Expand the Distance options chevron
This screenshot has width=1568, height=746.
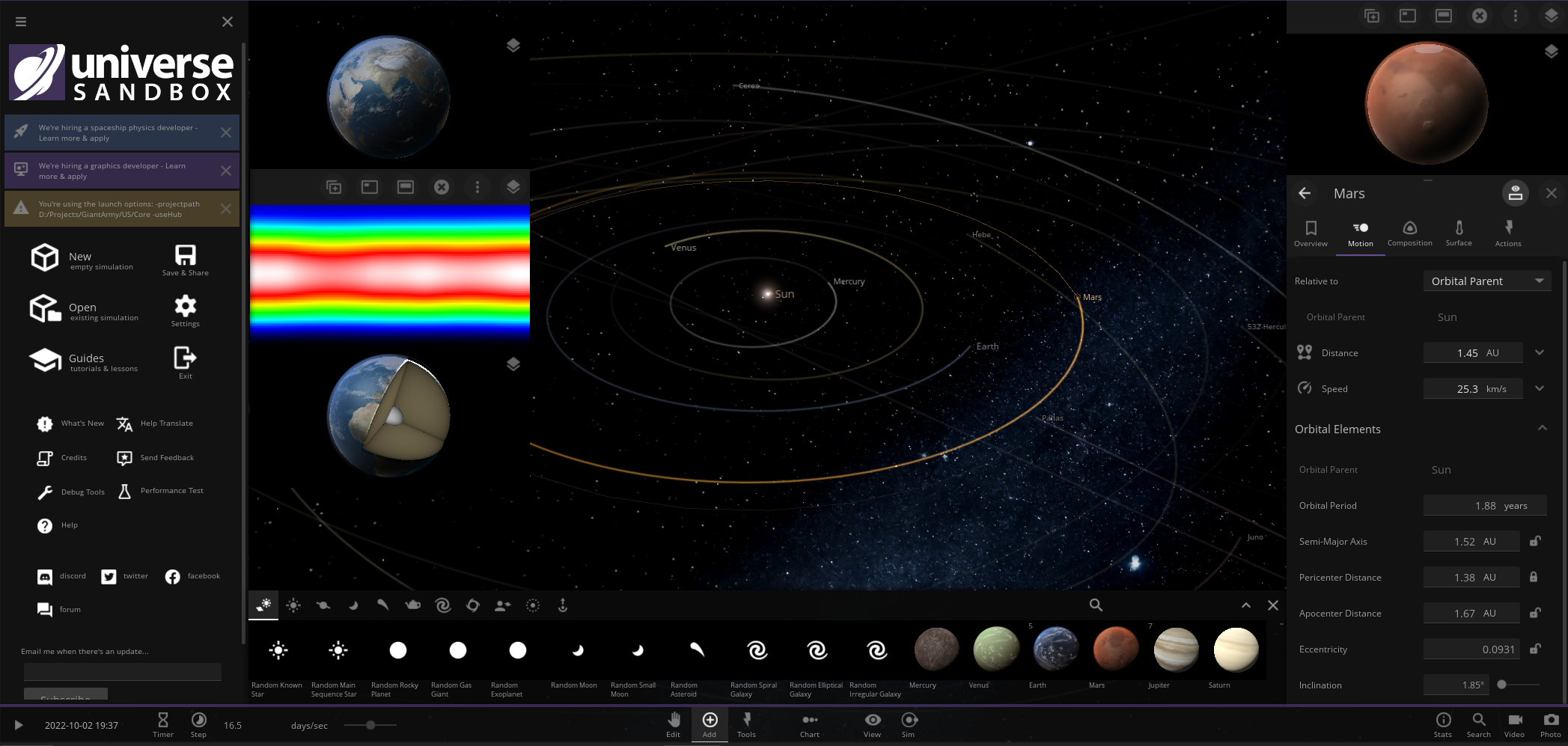point(1540,352)
